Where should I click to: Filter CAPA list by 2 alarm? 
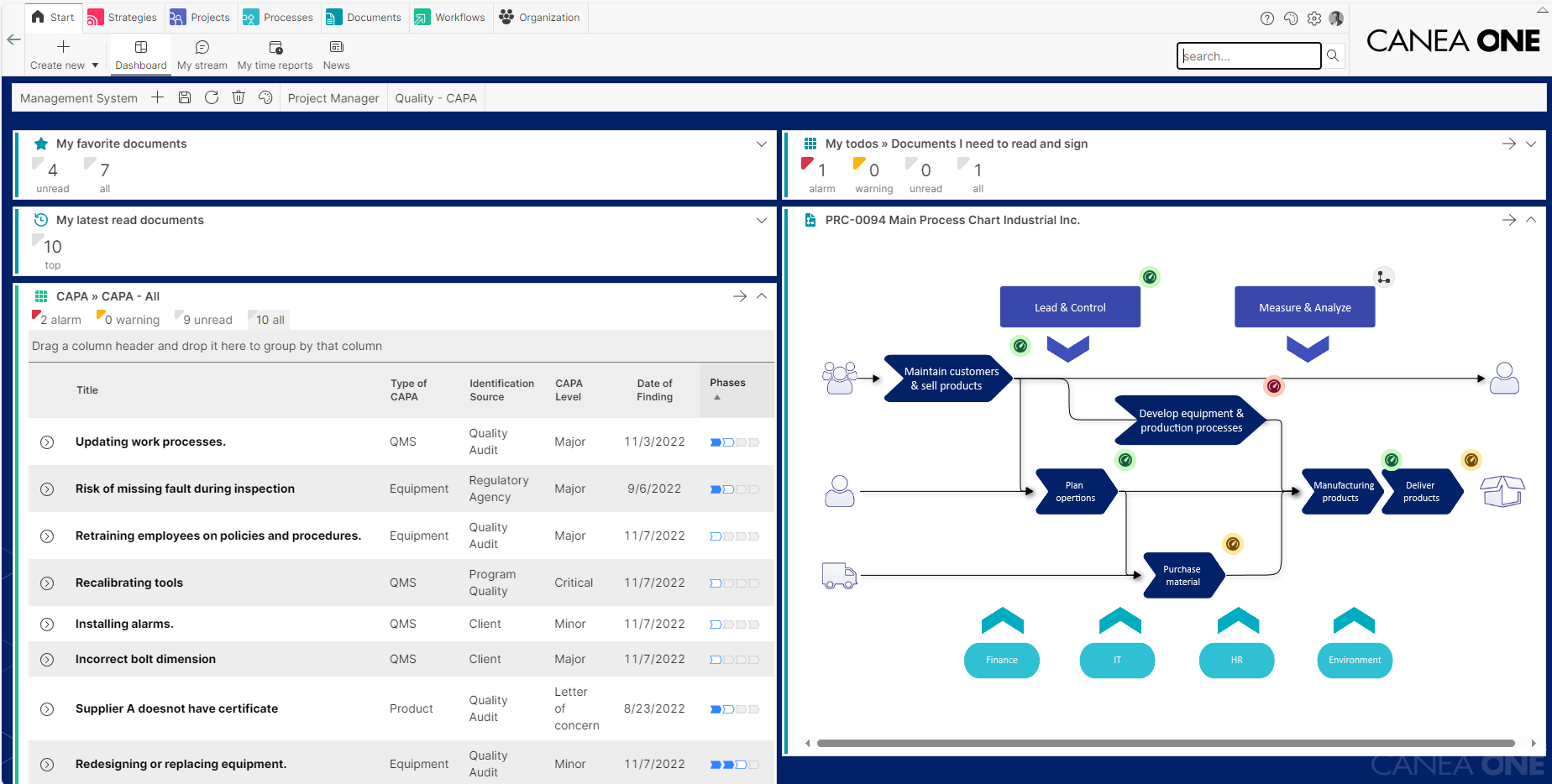coord(57,320)
